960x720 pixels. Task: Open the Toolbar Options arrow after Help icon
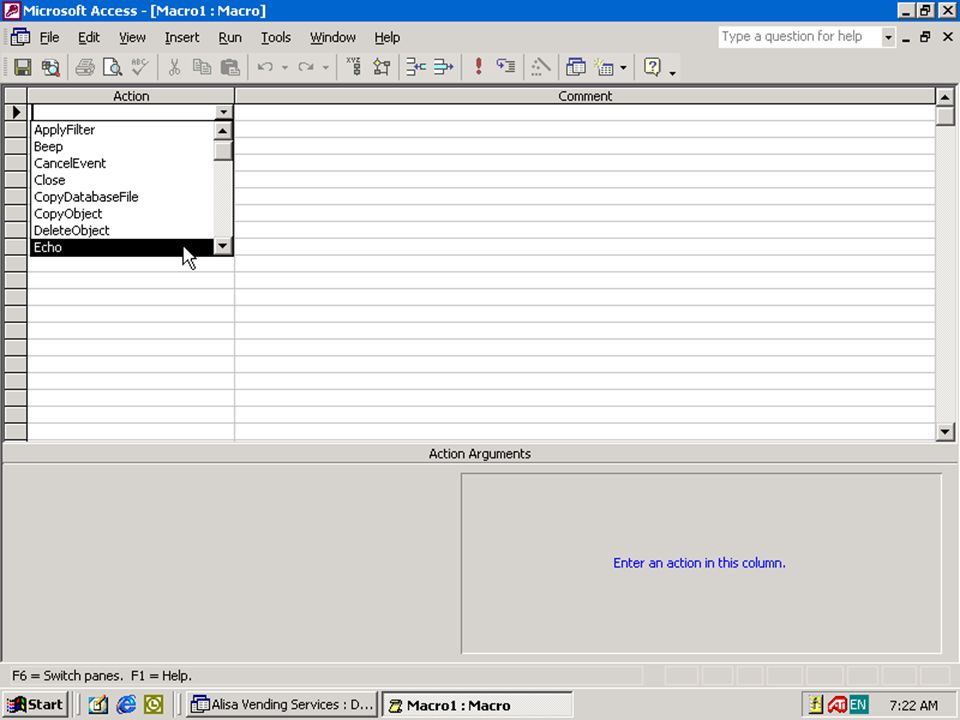pyautogui.click(x=672, y=71)
